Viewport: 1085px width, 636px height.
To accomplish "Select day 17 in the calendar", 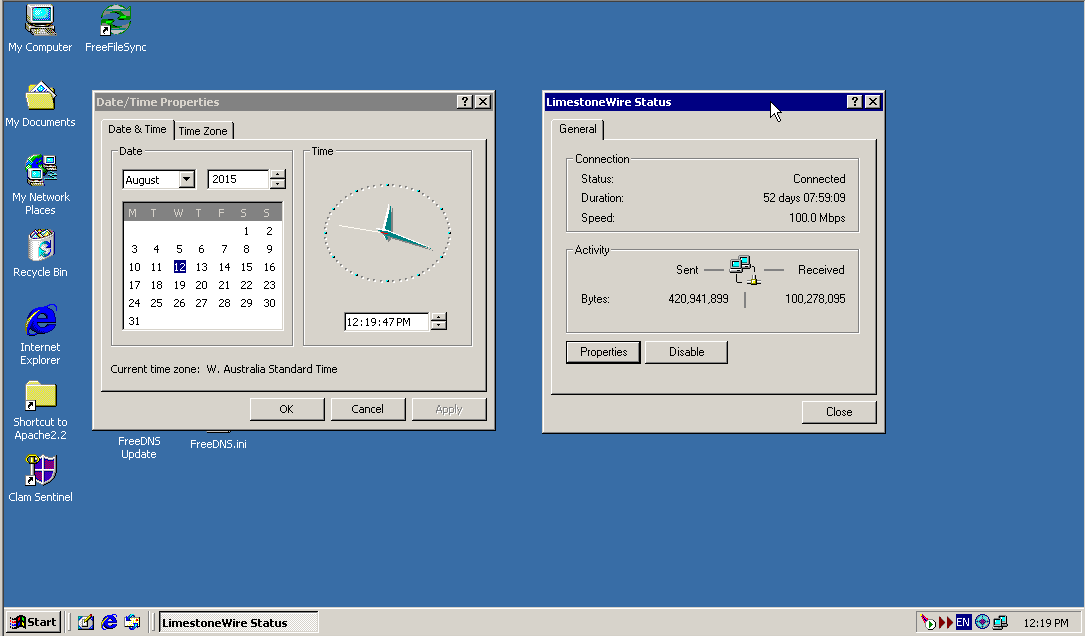I will [x=134, y=285].
